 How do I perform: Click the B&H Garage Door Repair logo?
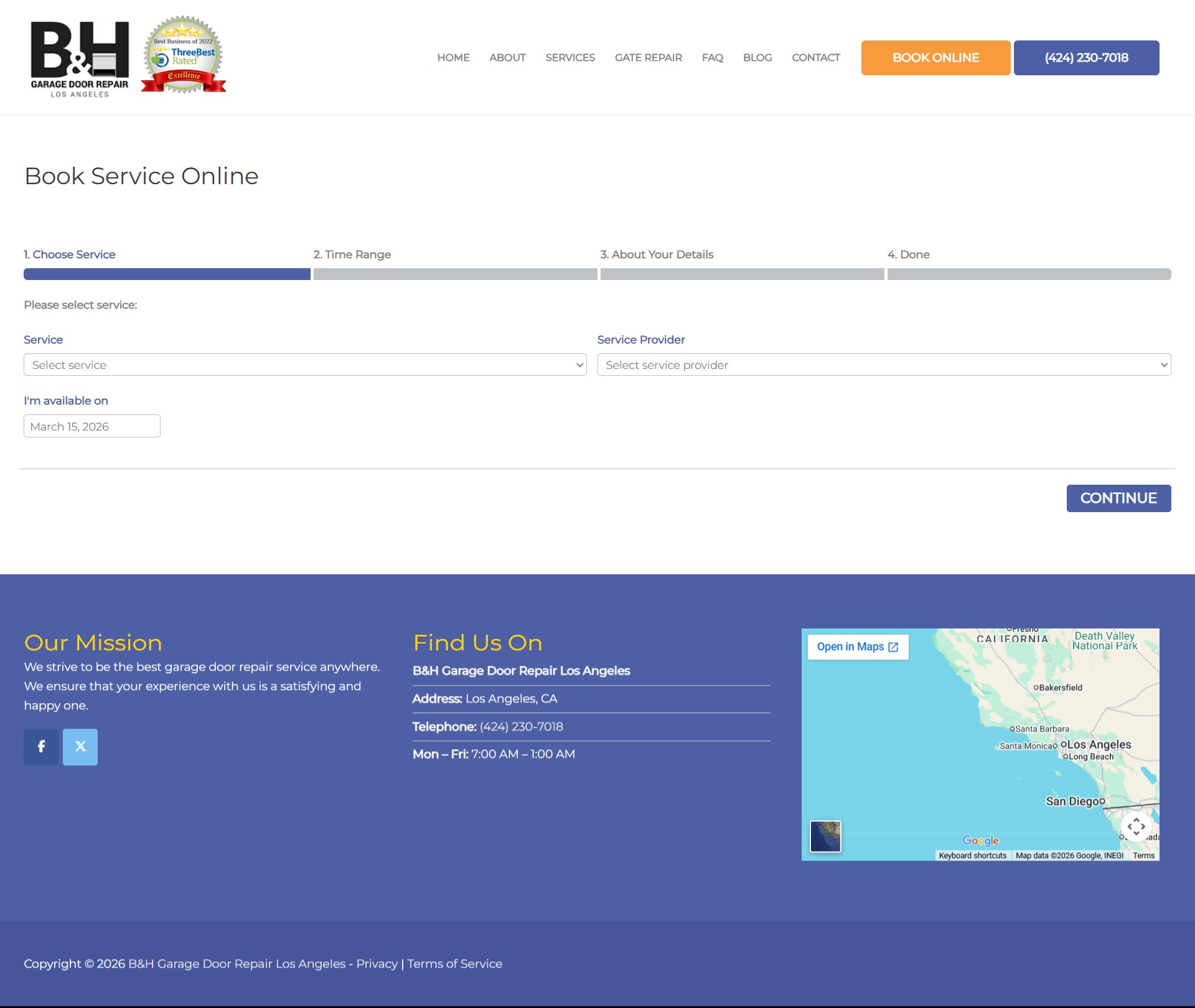(80, 58)
